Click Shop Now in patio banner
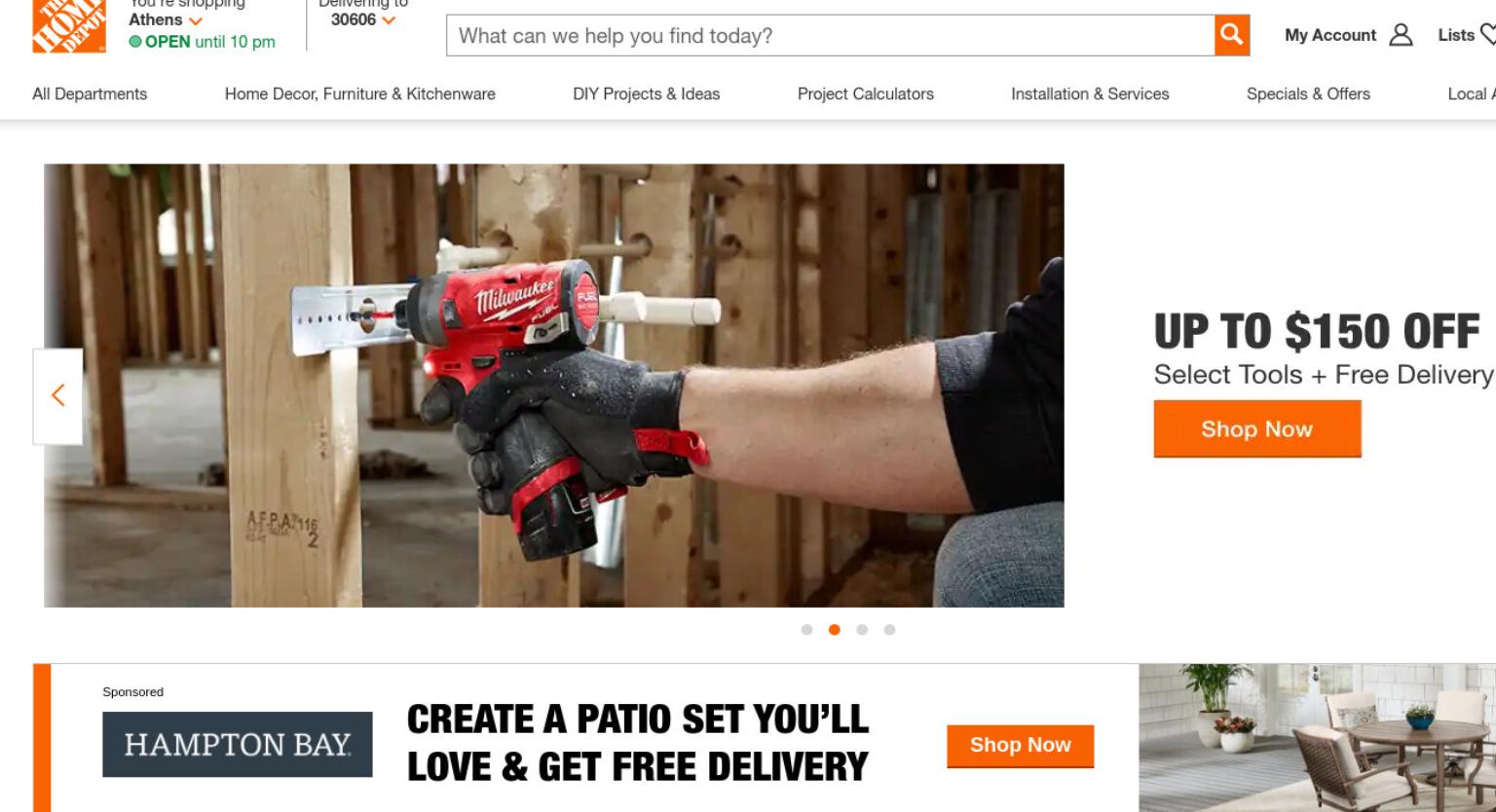This screenshot has width=1496, height=812. click(1021, 746)
